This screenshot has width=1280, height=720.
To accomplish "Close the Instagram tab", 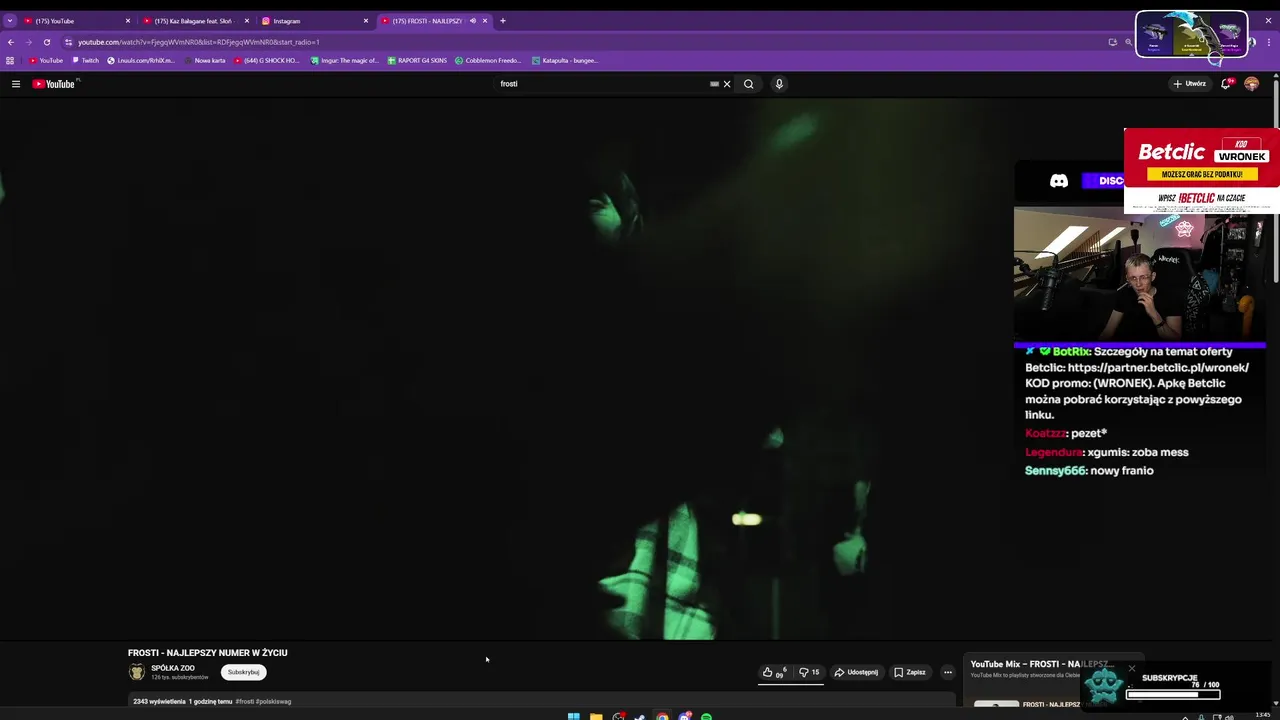I will (366, 21).
